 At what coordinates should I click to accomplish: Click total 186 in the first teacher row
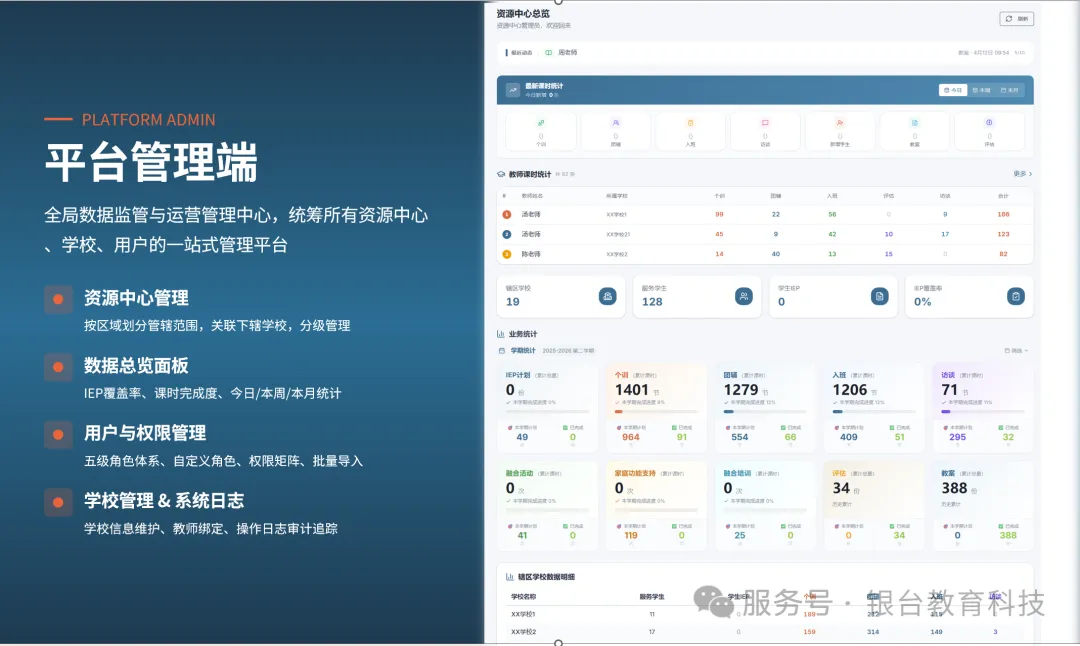(1003, 214)
